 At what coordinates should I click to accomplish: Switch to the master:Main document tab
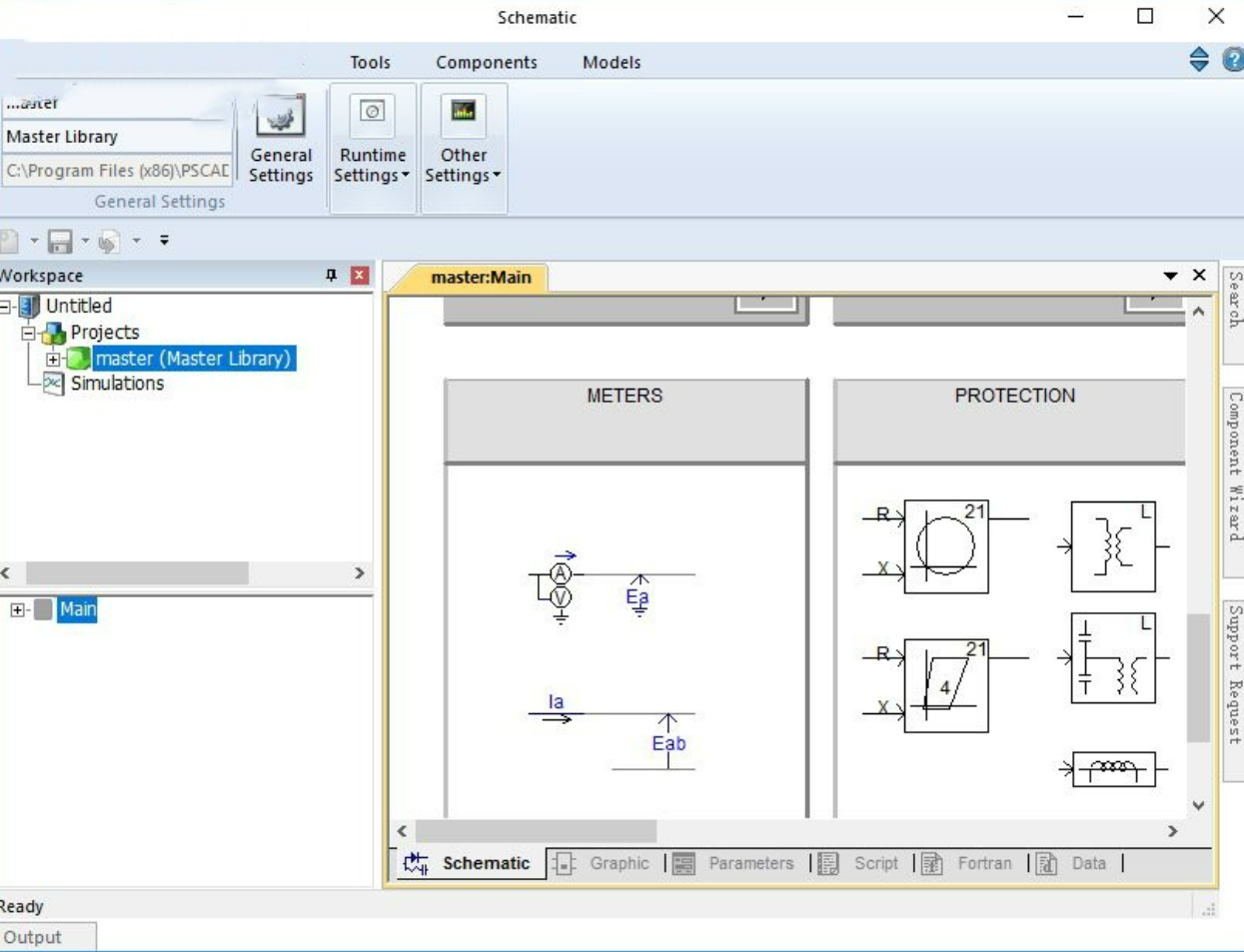click(x=480, y=278)
